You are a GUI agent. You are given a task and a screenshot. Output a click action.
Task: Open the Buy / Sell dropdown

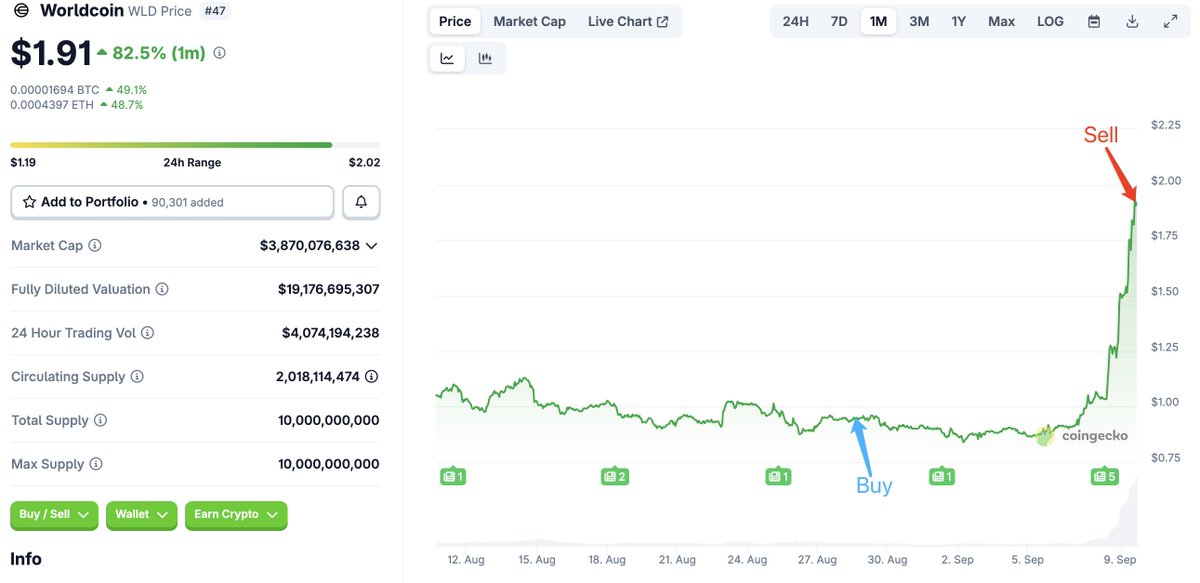[54, 515]
